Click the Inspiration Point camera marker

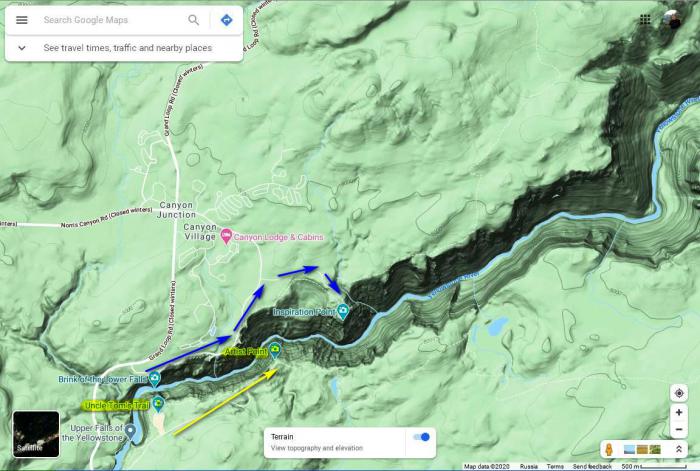(x=343, y=312)
